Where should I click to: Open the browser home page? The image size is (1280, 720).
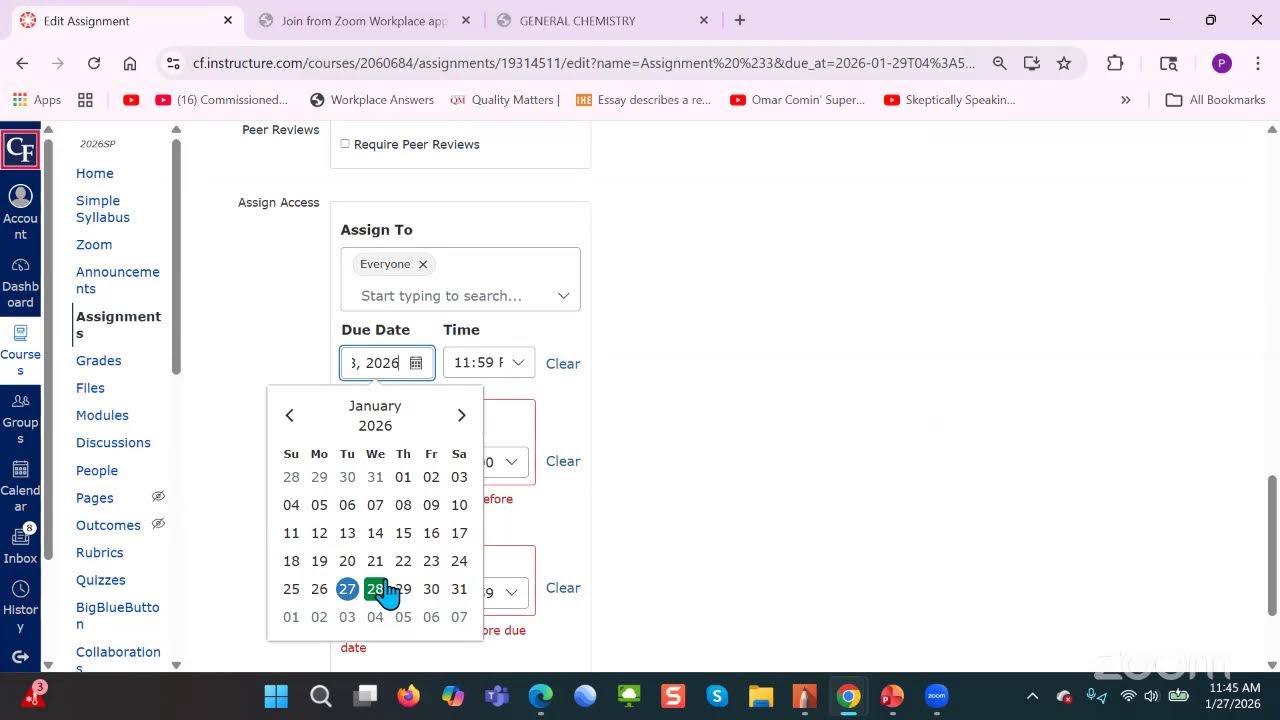pyautogui.click(x=130, y=63)
